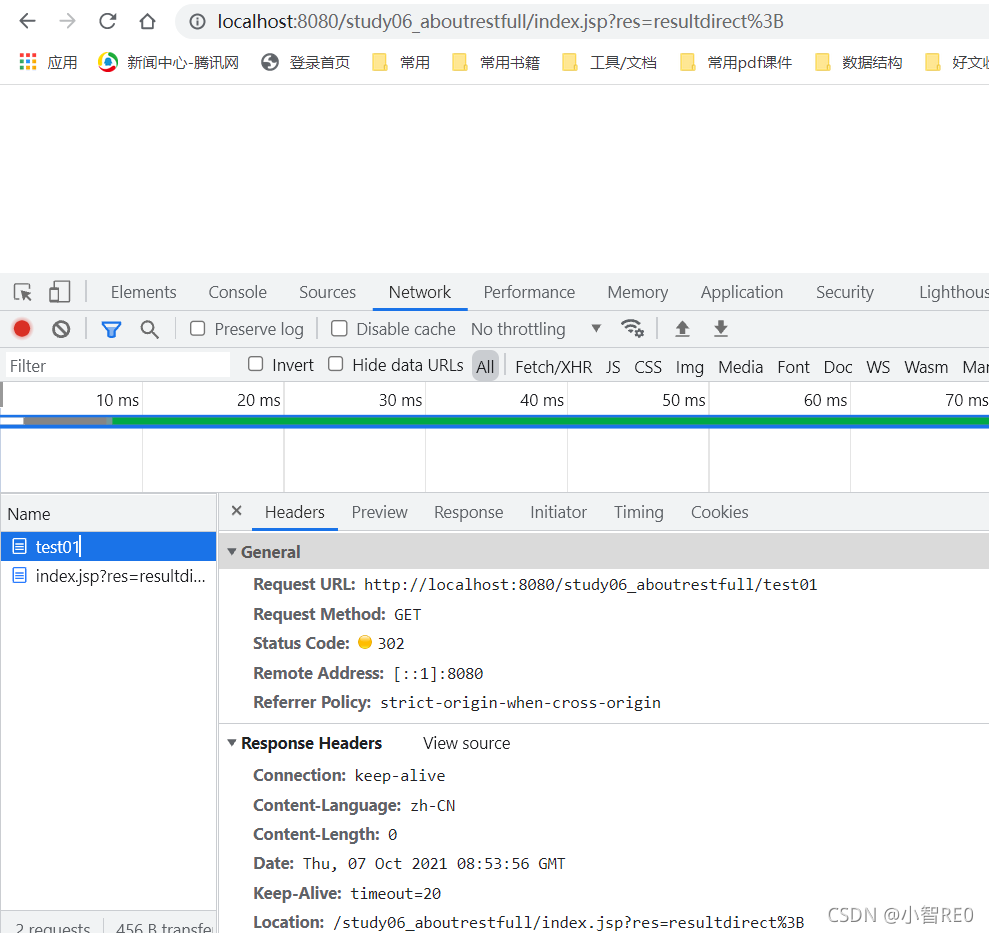Image resolution: width=989 pixels, height=933 pixels.
Task: Open the No throttling dropdown
Action: [536, 329]
